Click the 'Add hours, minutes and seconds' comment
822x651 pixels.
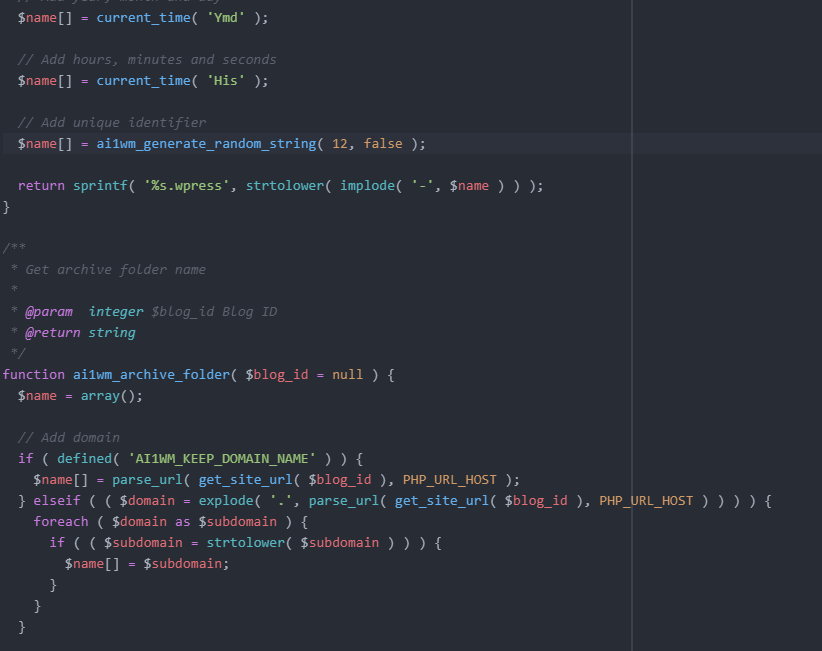[x=147, y=60]
